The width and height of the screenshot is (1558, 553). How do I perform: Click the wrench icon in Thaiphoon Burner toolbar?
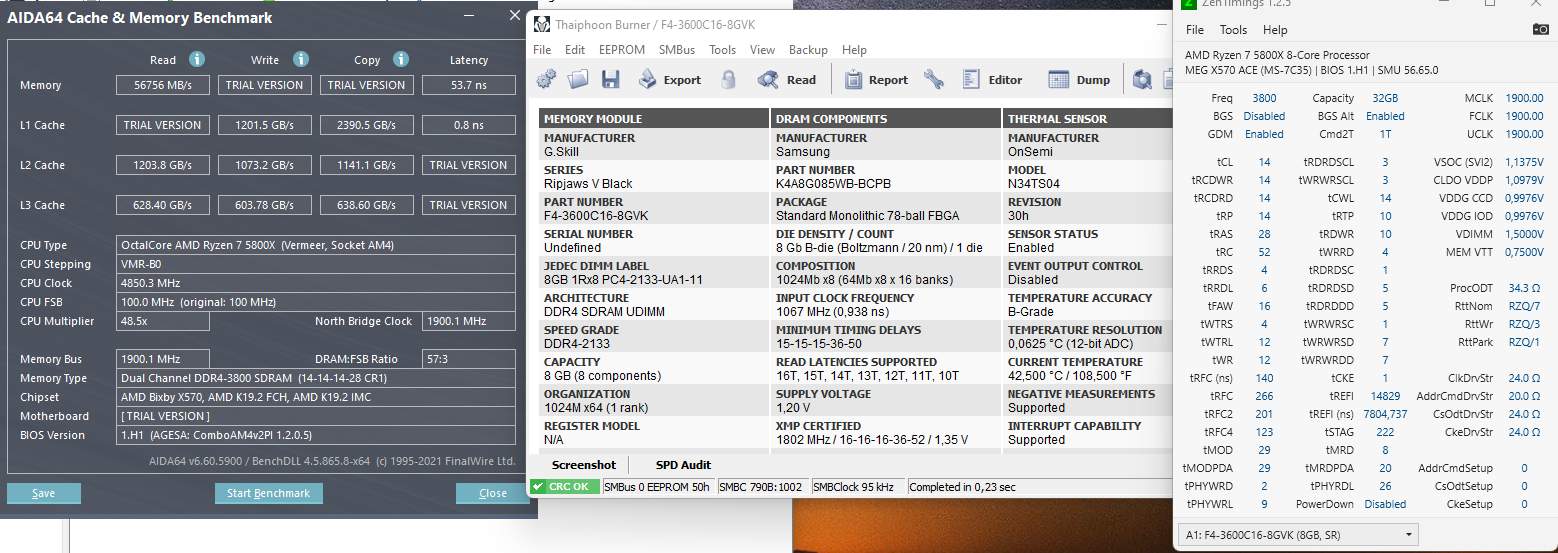point(934,80)
